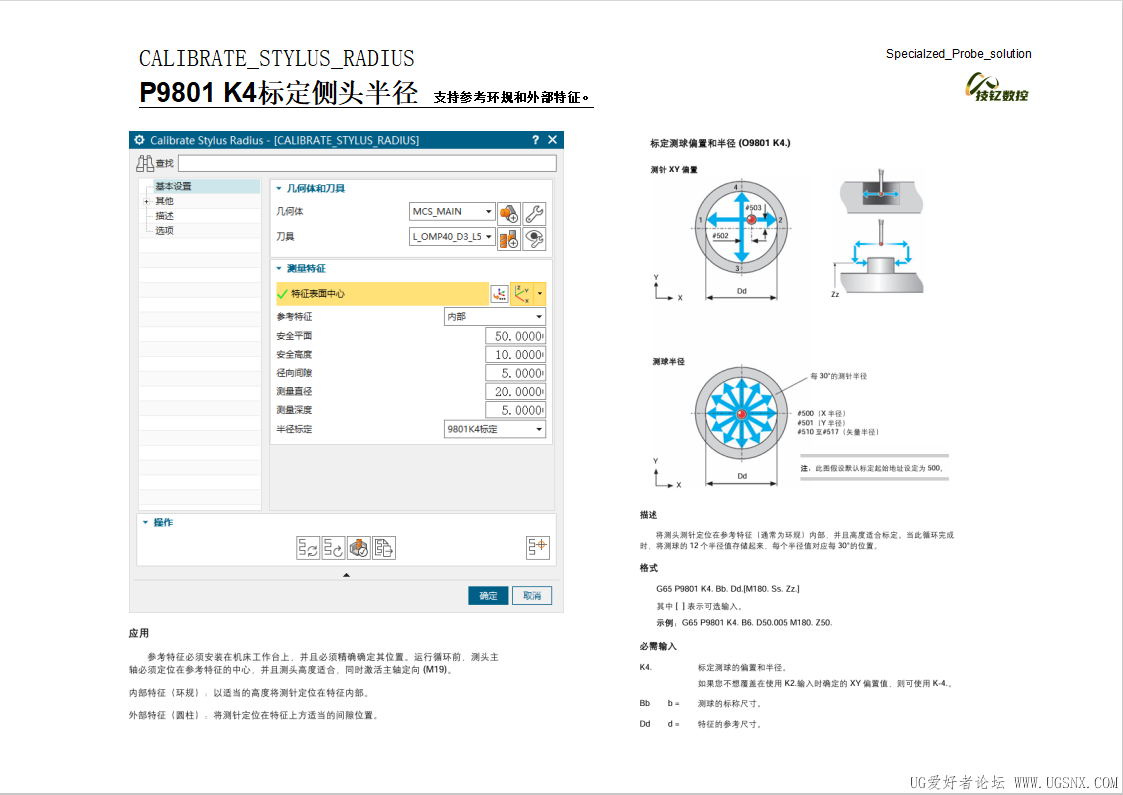This screenshot has height=795, width=1123.
Task: Click the '#500 (X 半径)' label
Action: point(821,413)
